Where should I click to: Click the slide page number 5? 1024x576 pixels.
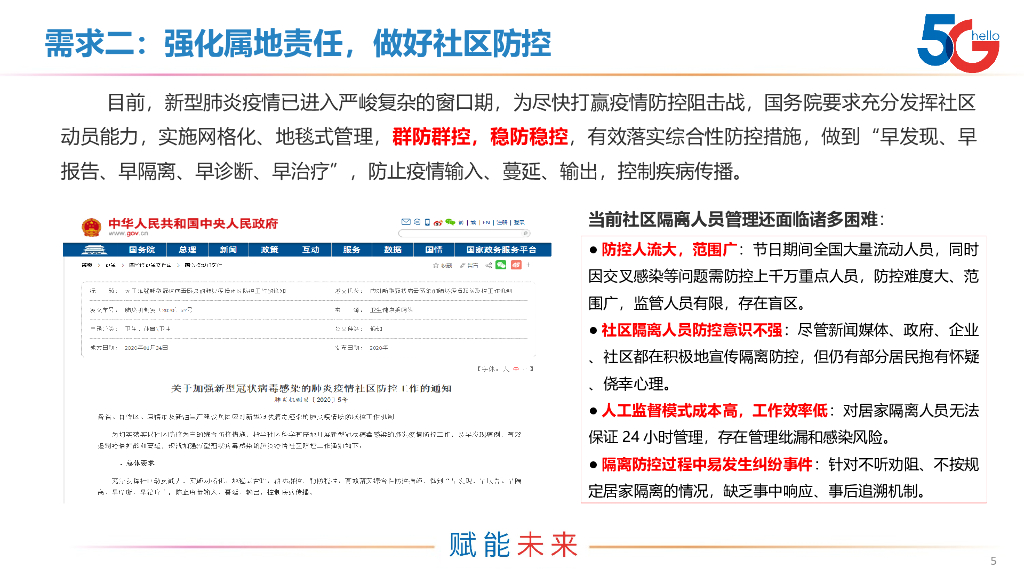(993, 561)
